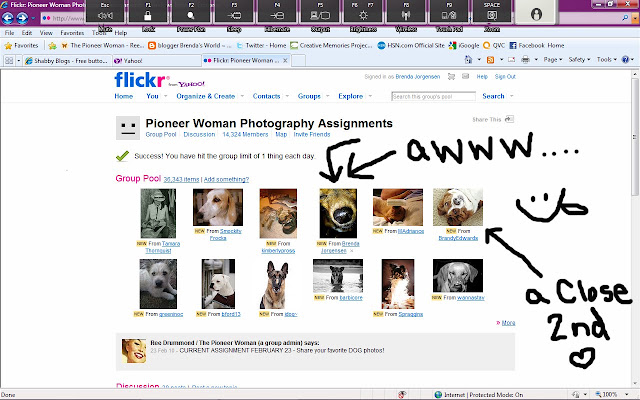Click the Zoom SPACE hotkey icon in overlay

click(492, 16)
